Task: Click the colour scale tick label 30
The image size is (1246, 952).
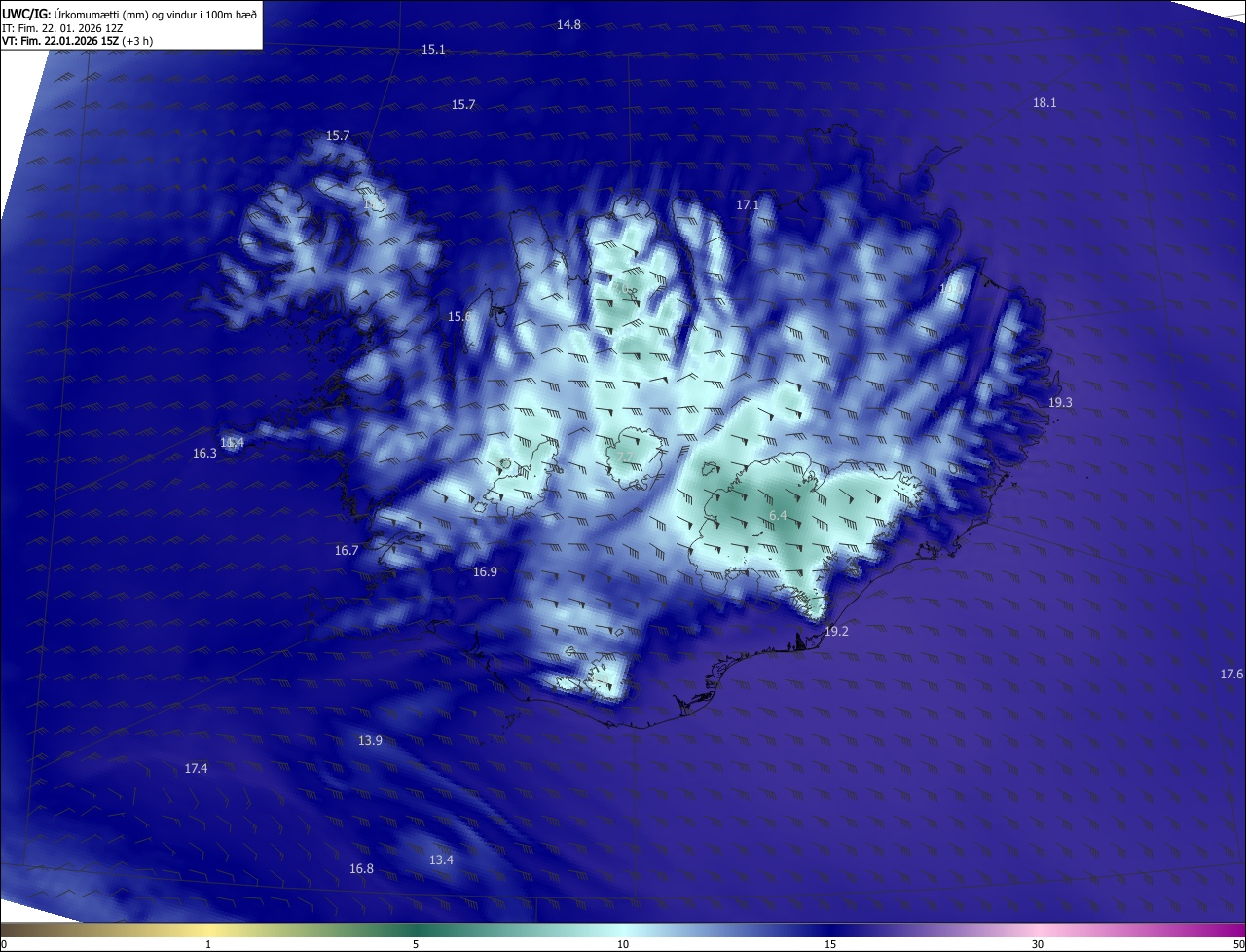Action: tap(1038, 944)
